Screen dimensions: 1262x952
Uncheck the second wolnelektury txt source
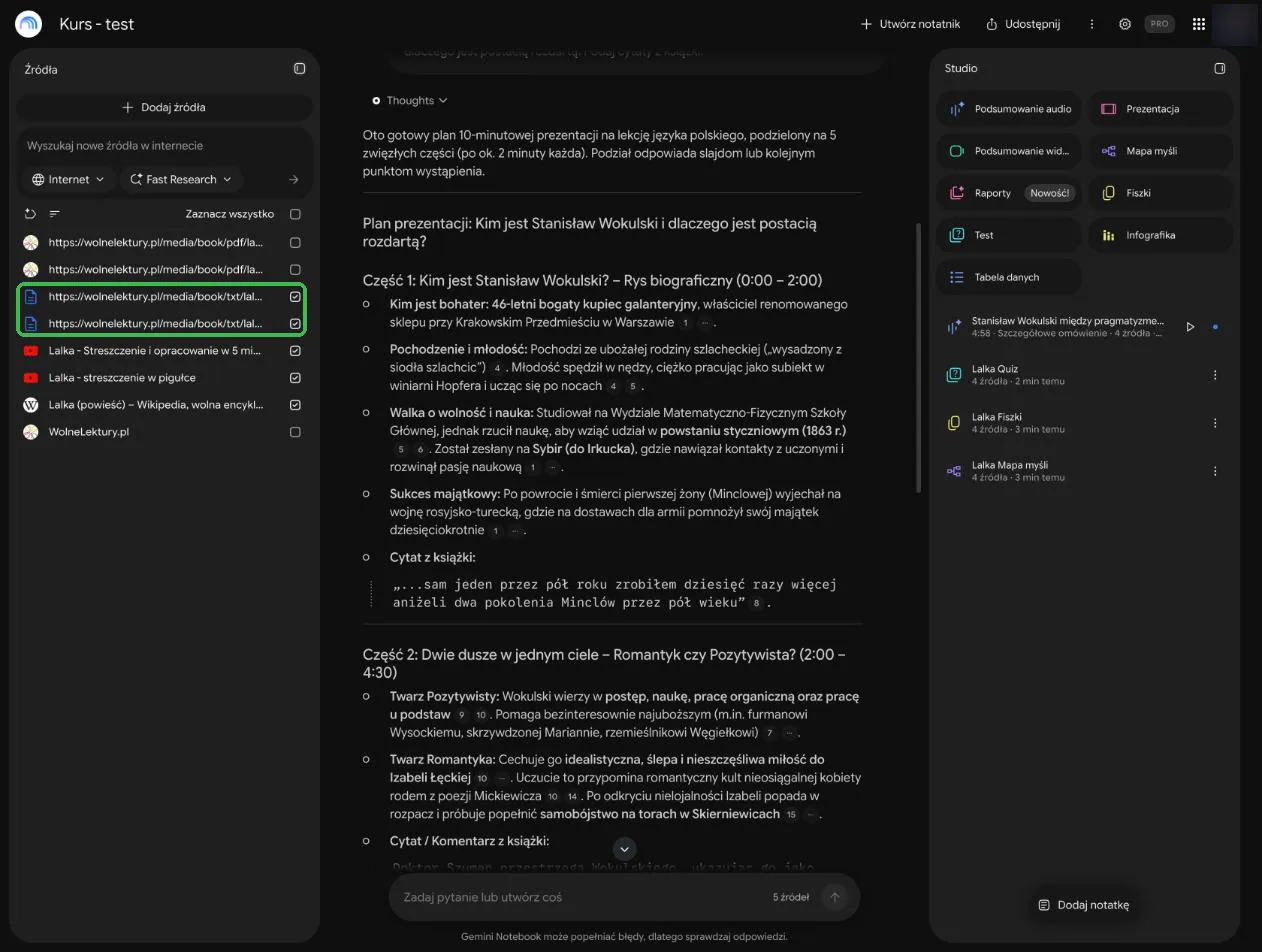click(295, 324)
